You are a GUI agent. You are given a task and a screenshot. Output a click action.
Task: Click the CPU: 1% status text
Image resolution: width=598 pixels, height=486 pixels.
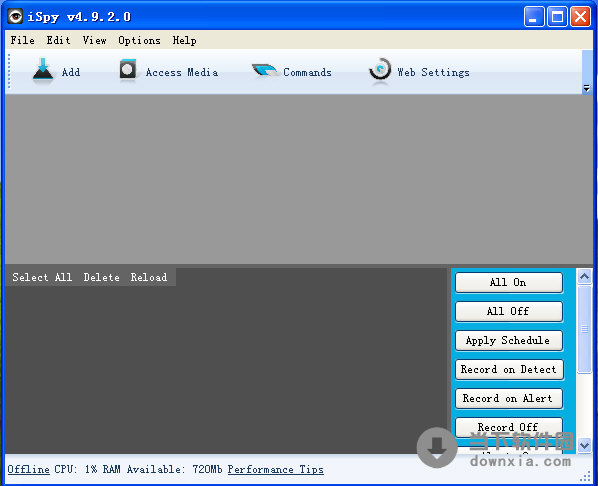76,469
